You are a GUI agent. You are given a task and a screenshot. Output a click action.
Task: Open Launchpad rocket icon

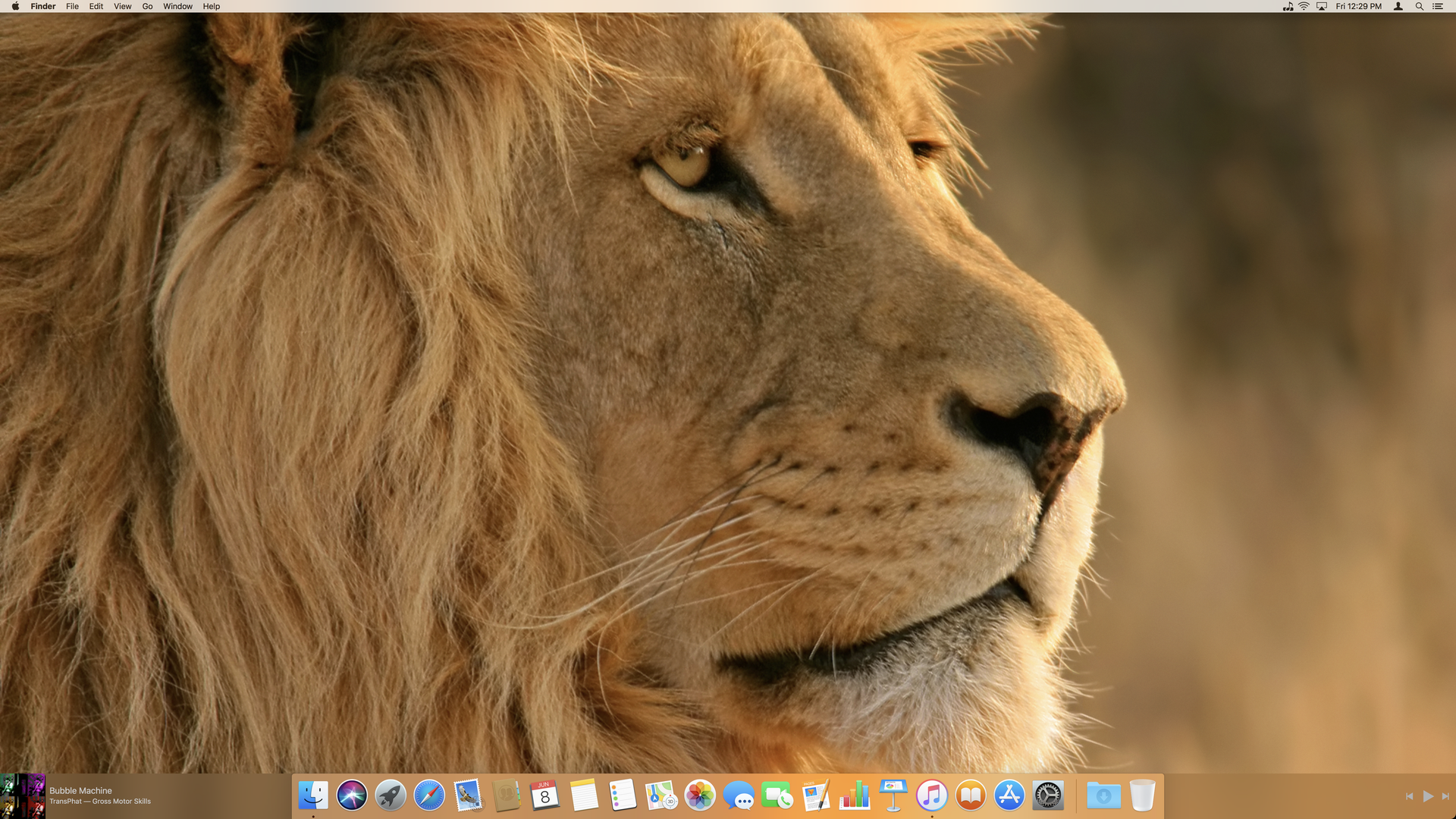coord(391,795)
